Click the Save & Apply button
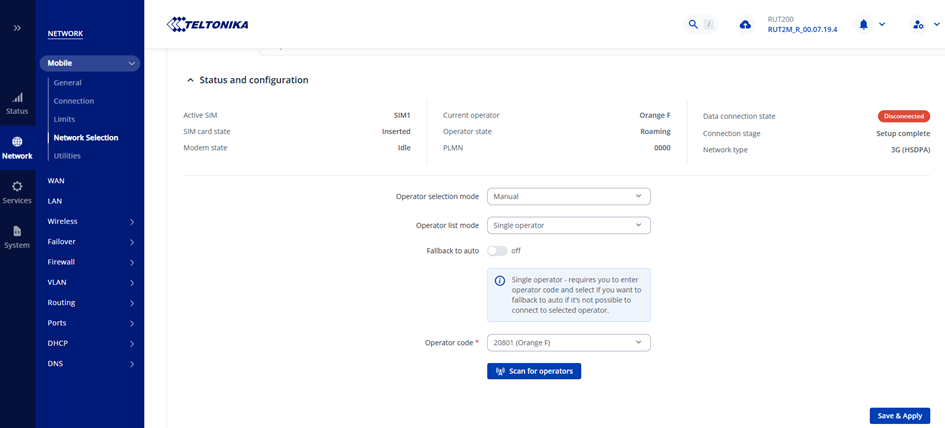The width and height of the screenshot is (945, 428). click(x=900, y=415)
